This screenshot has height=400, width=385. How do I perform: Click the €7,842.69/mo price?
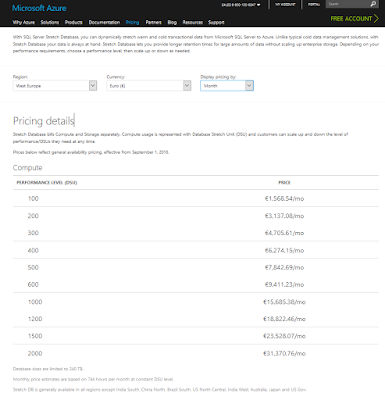point(284,267)
